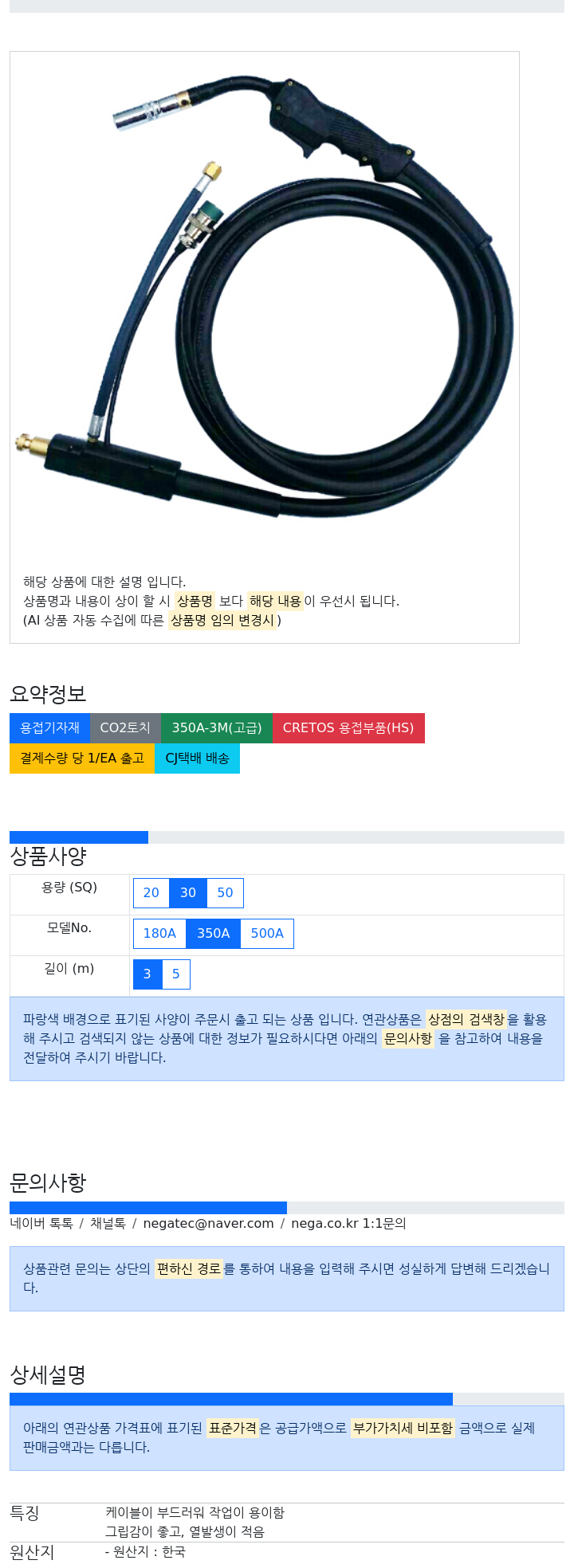
Task: Open the 350A-3M(고급) green tag
Action: point(217,728)
